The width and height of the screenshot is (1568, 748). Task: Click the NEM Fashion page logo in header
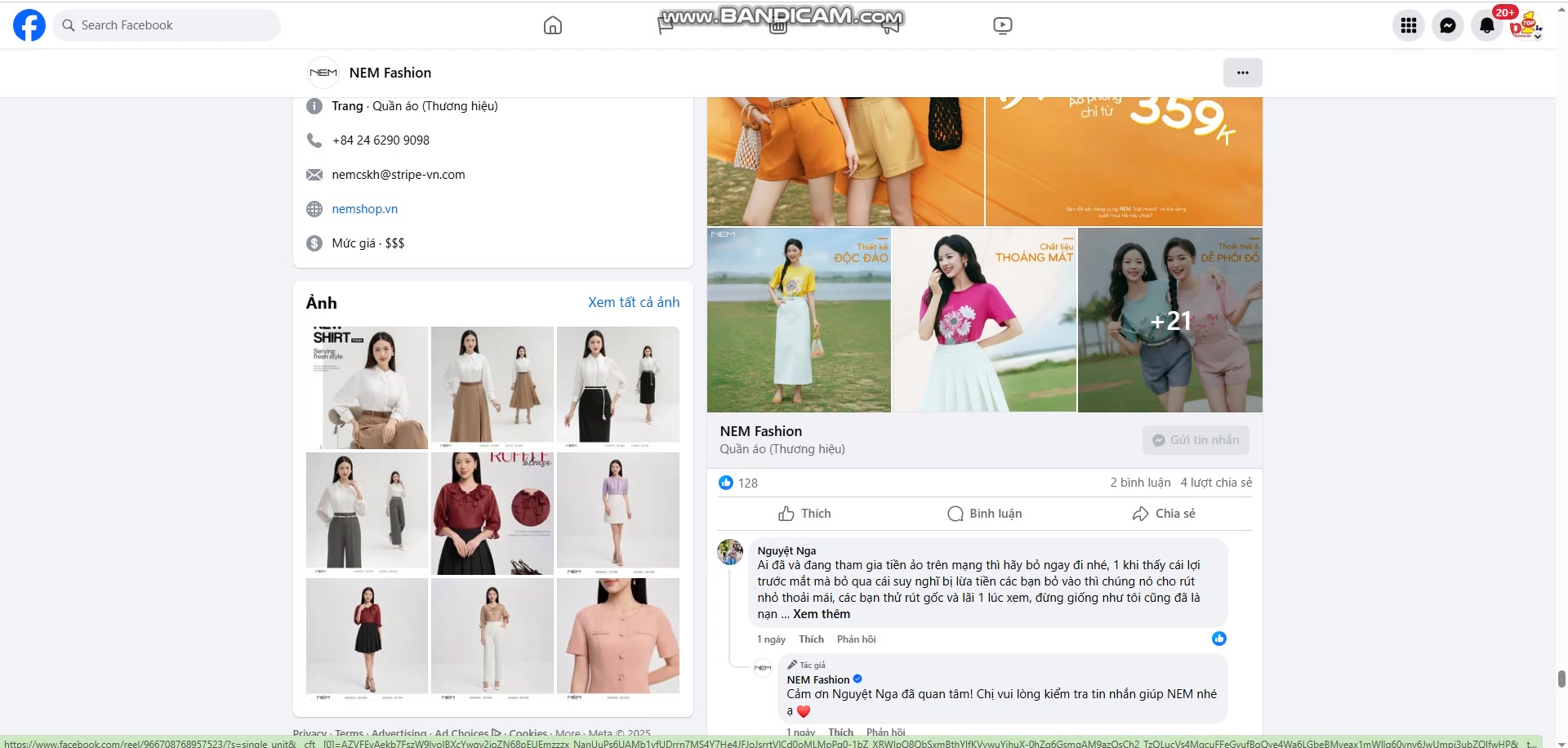[323, 73]
